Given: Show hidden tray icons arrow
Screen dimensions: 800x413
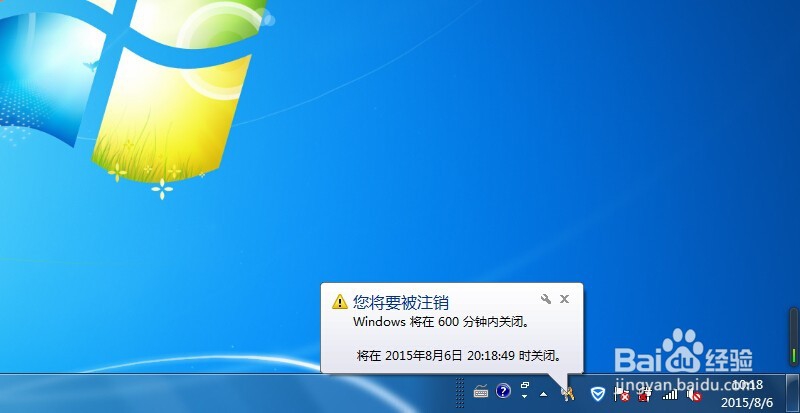Looking at the screenshot, I should pyautogui.click(x=544, y=394).
